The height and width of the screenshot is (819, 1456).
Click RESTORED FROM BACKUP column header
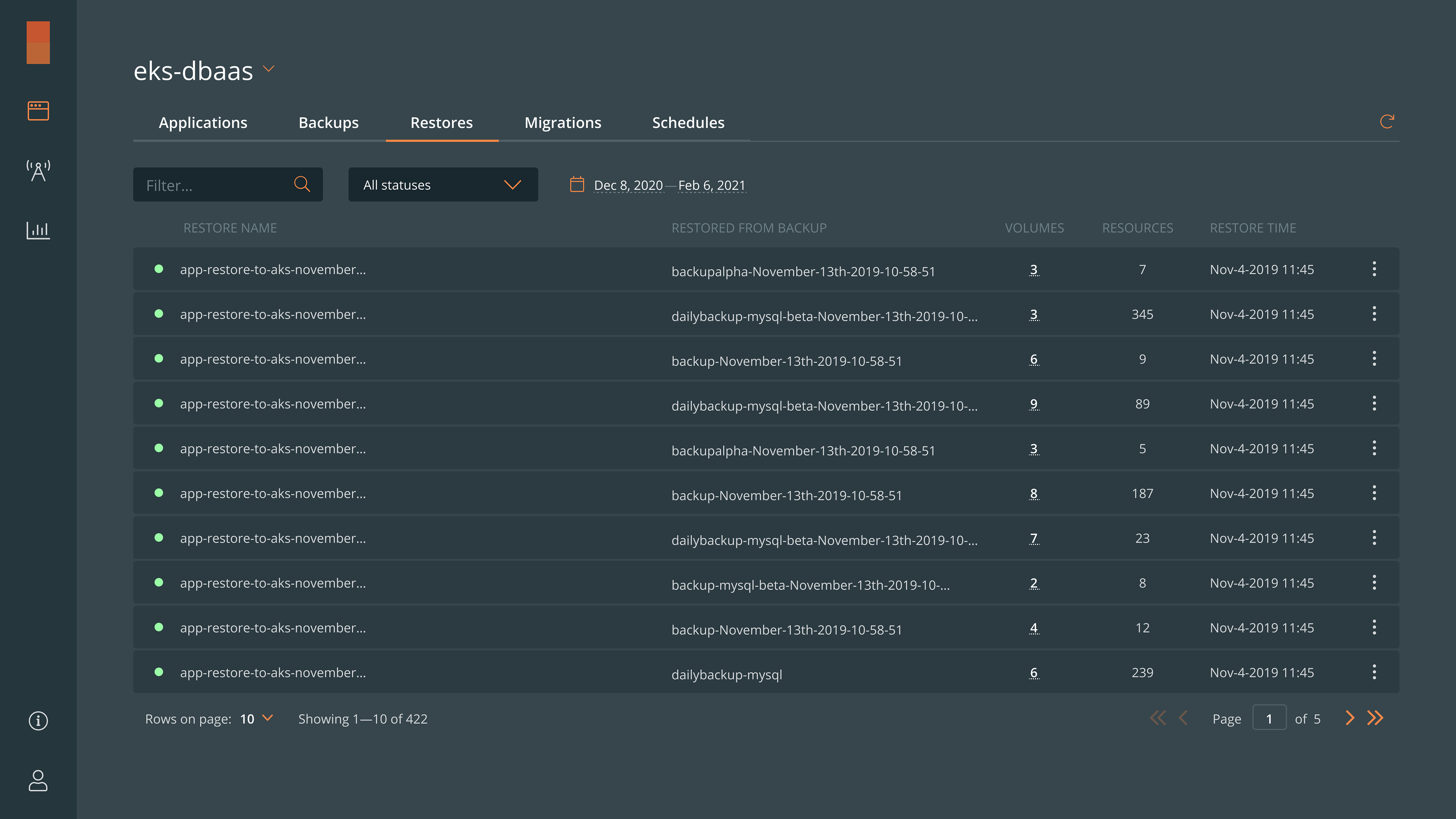pos(749,228)
